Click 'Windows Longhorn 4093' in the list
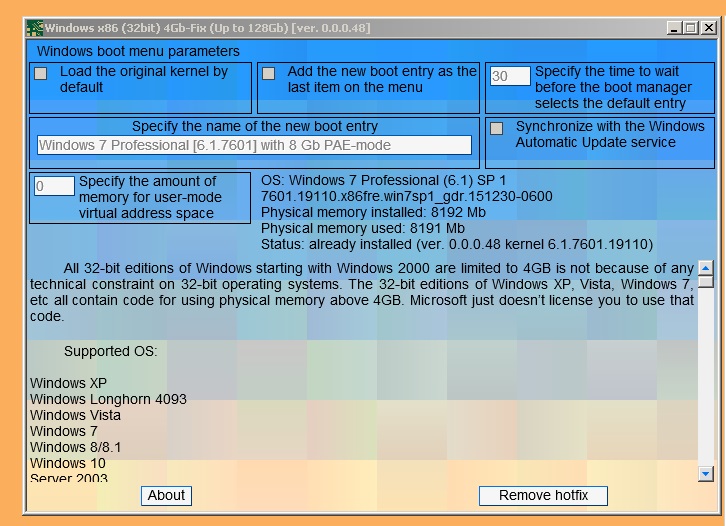726x526 pixels. coord(108,399)
